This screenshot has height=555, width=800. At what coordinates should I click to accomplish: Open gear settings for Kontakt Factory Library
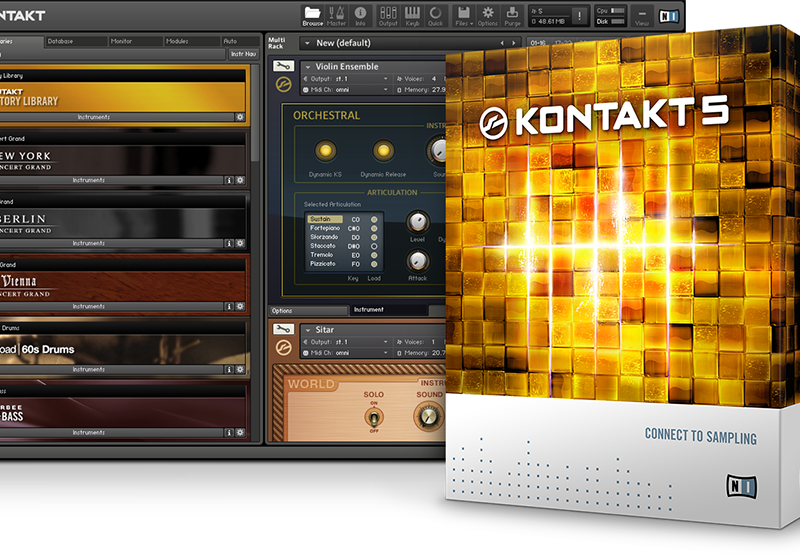[x=240, y=117]
